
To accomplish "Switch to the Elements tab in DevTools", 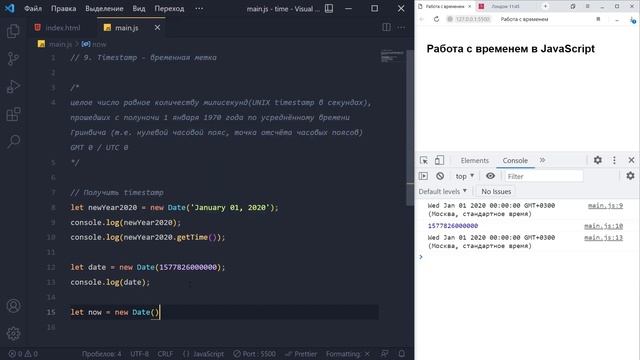I will 474,160.
